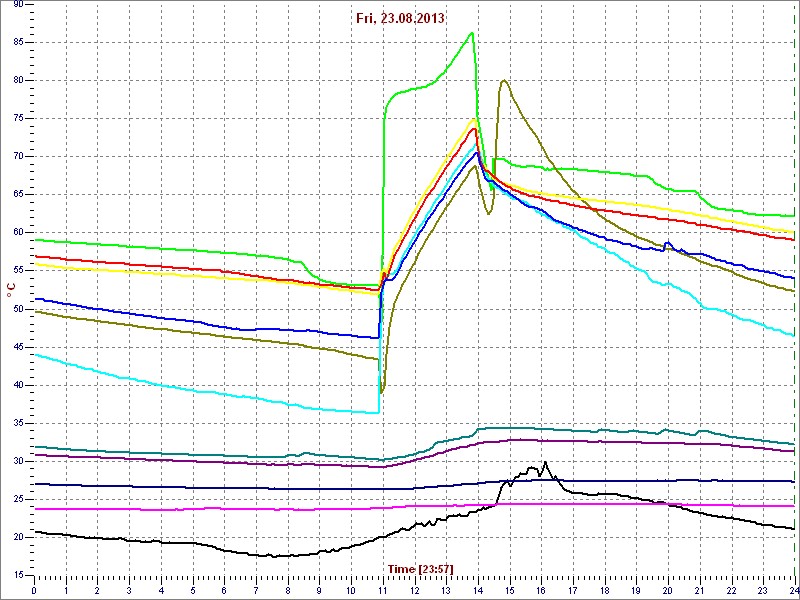Select the 50 label on the temperature axis
The image size is (800, 600).
[18, 309]
